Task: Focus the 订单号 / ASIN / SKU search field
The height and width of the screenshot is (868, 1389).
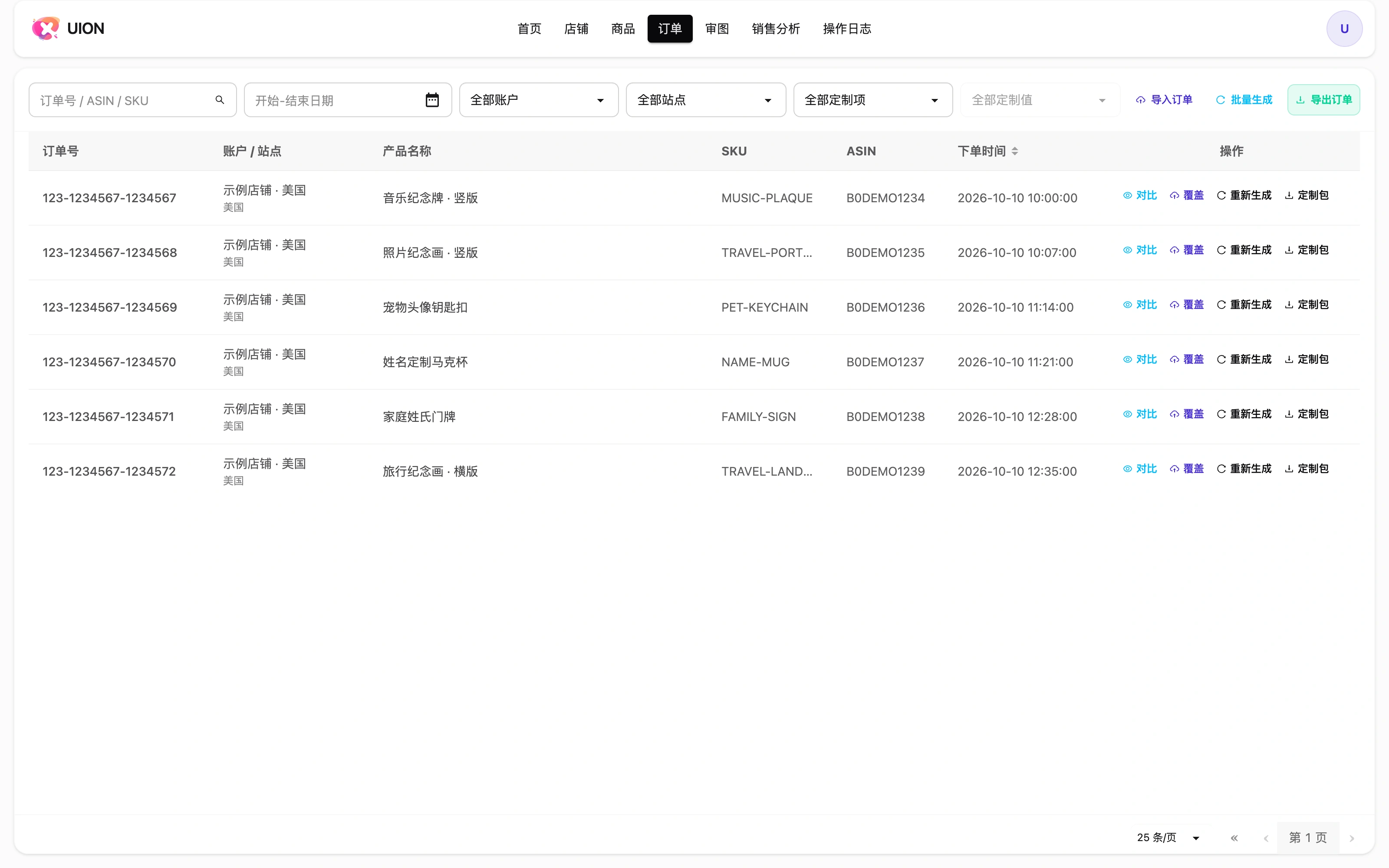Action: [132, 100]
